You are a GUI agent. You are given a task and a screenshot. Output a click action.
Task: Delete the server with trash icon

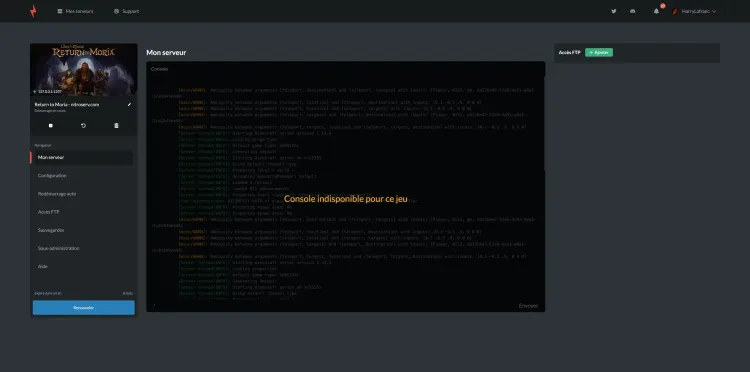(116, 126)
